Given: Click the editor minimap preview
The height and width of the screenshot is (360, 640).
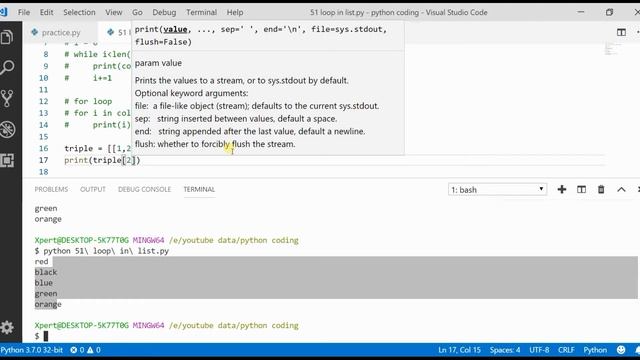Looking at the screenshot, I should (x=611, y=49).
